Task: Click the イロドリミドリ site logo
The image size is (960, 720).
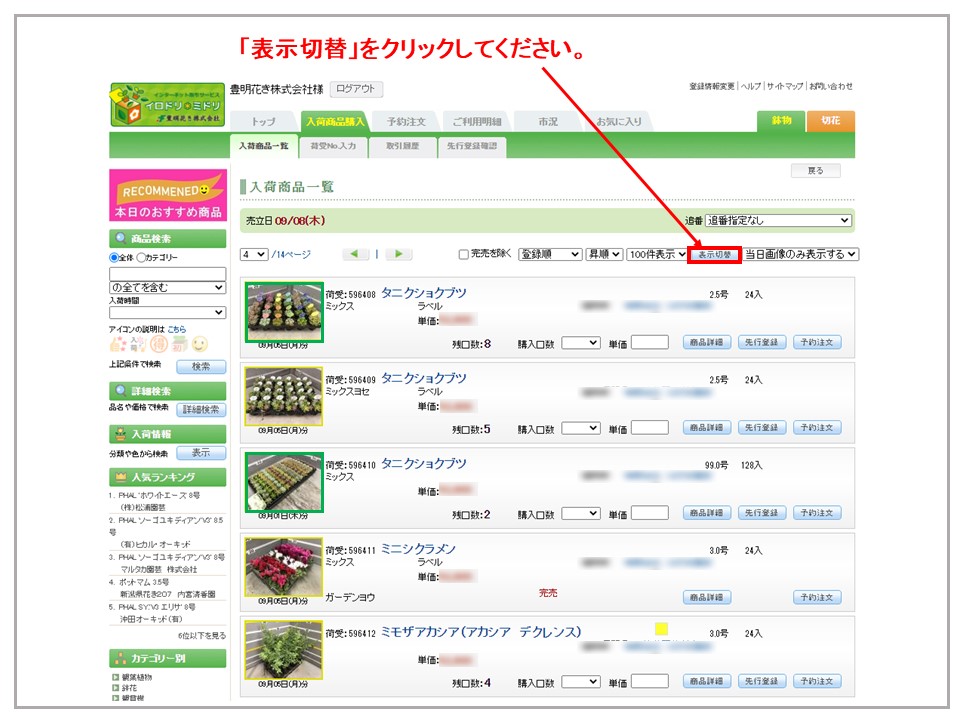Action: coord(167,105)
